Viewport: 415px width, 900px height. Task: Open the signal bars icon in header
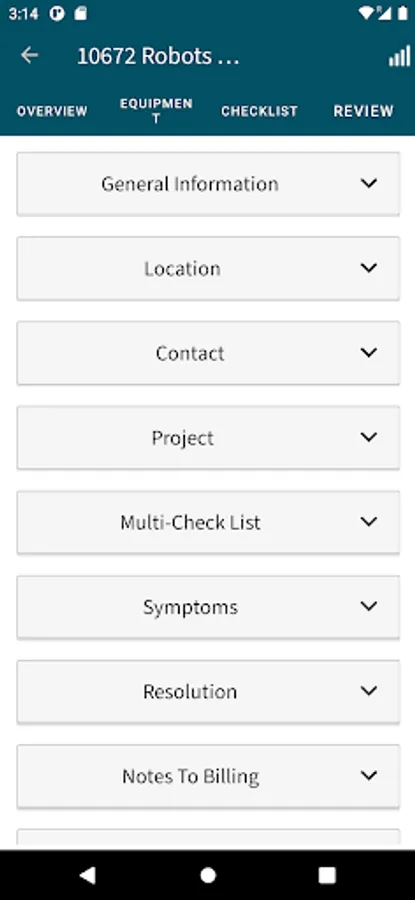[399, 56]
